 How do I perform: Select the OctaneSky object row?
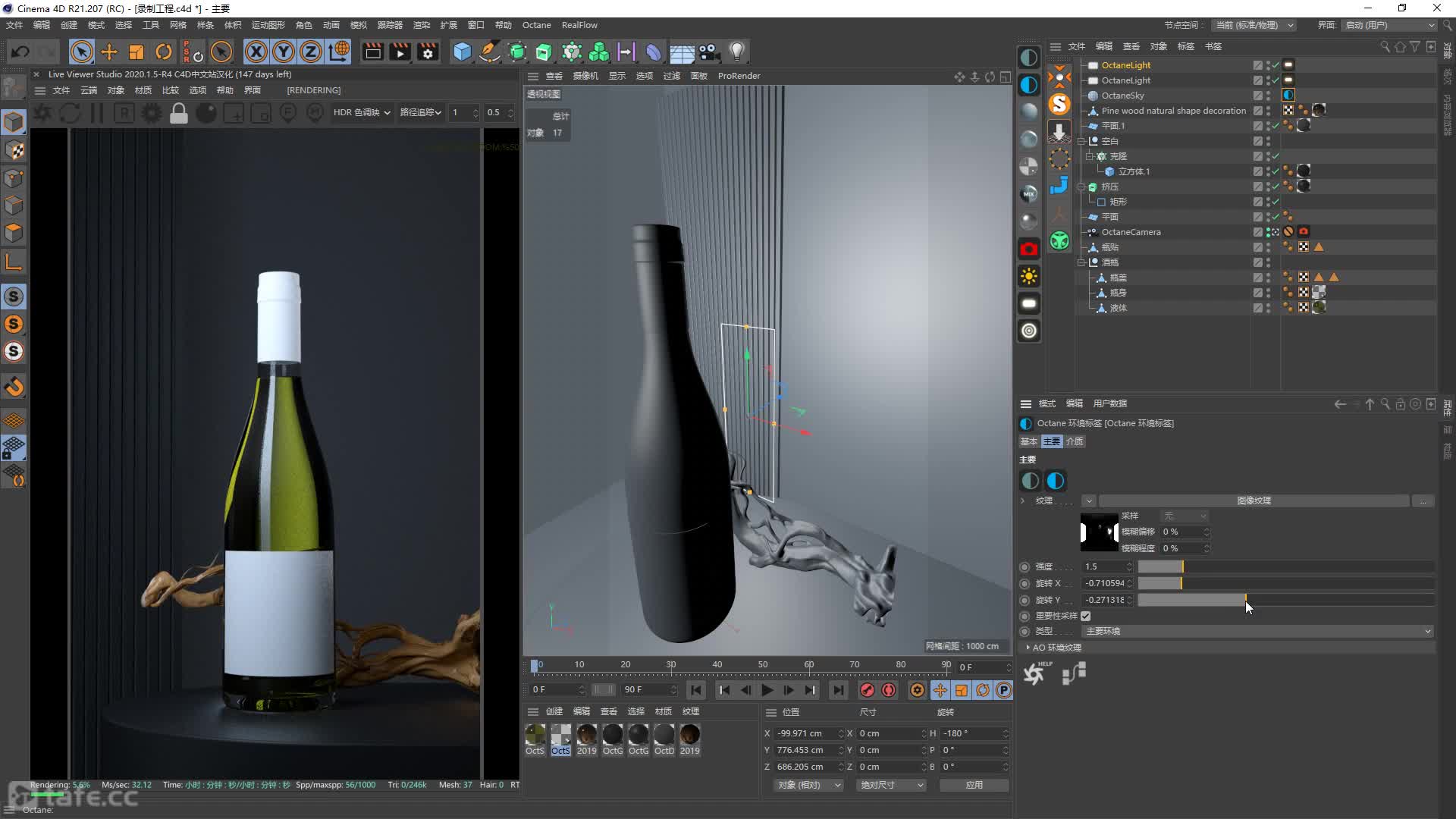point(1122,96)
